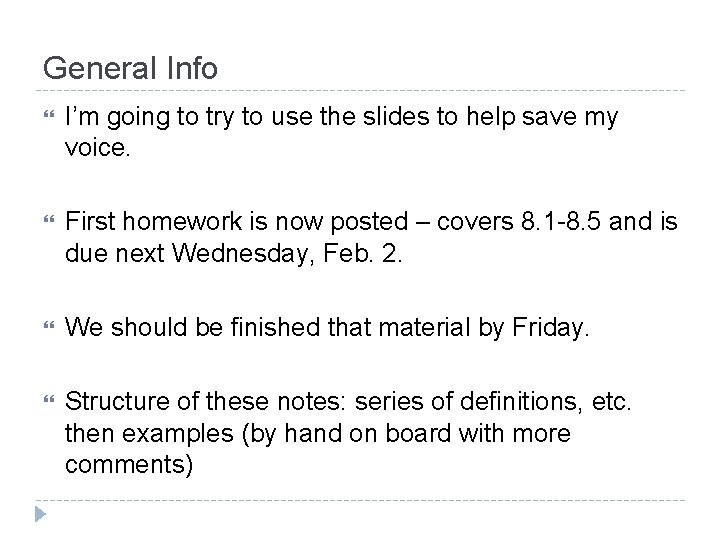Viewport: 720px width, 540px height.
Task: Click the bullet mark before "Structure of these"
Action: coord(49,399)
